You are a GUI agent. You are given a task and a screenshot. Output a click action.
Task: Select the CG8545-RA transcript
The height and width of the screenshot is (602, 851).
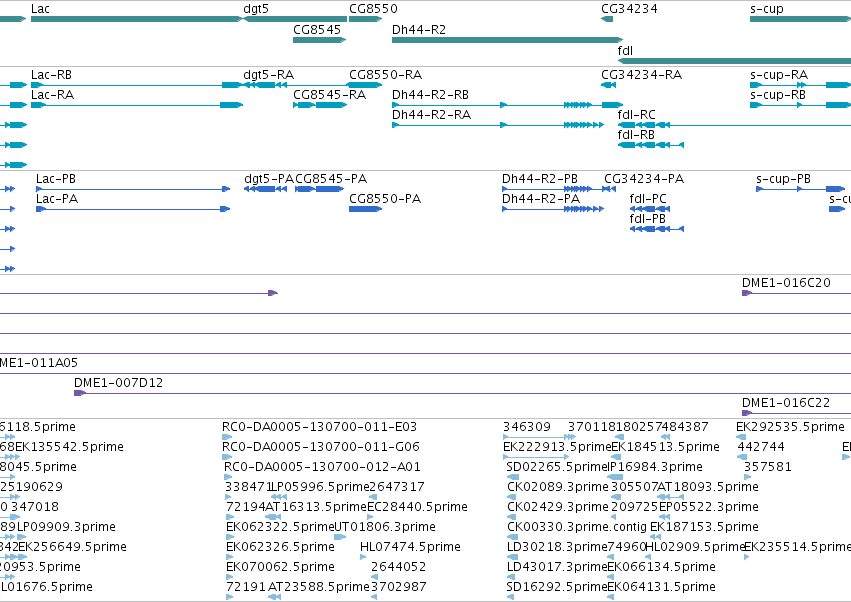320,105
